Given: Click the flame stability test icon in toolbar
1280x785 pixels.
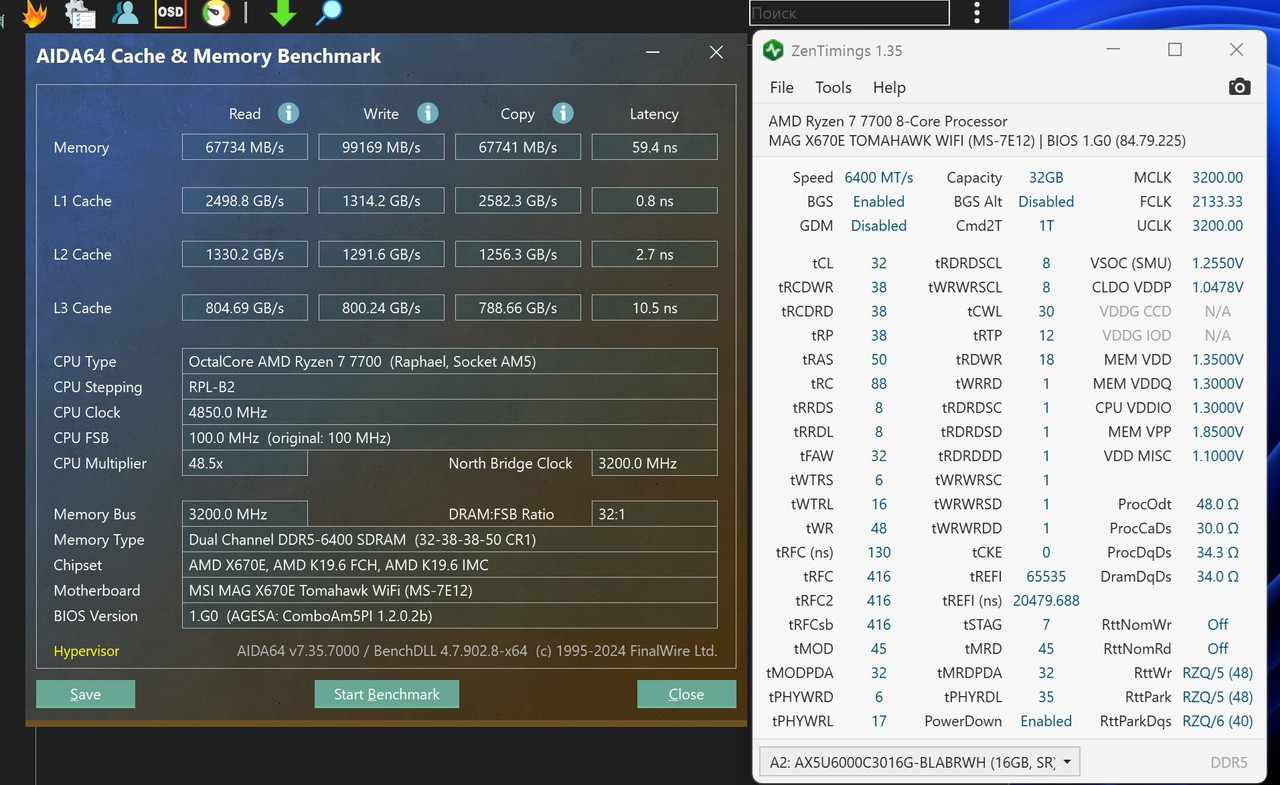Looking at the screenshot, I should click(x=34, y=13).
